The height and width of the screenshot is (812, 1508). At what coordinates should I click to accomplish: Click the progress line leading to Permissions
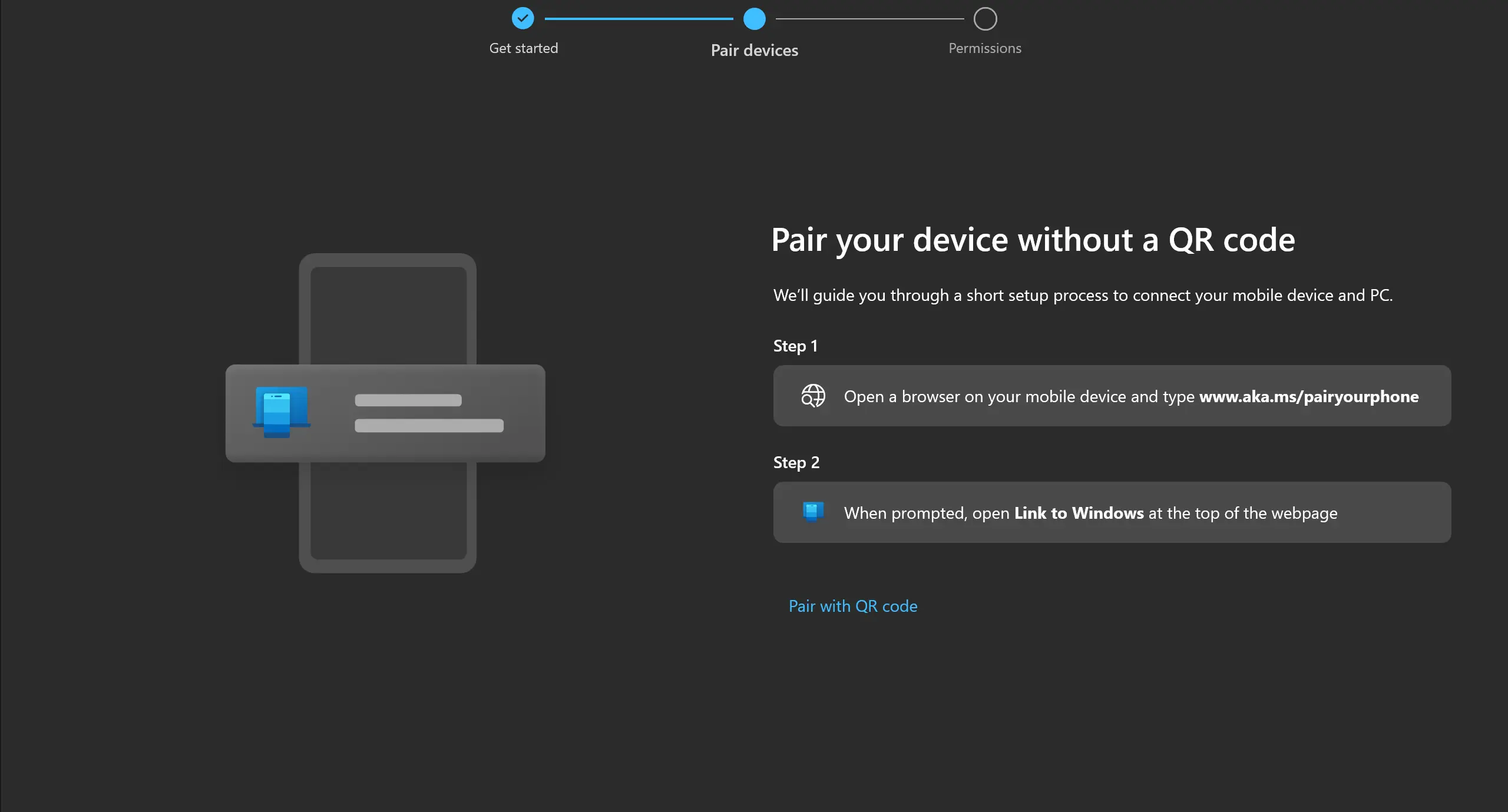[869, 19]
